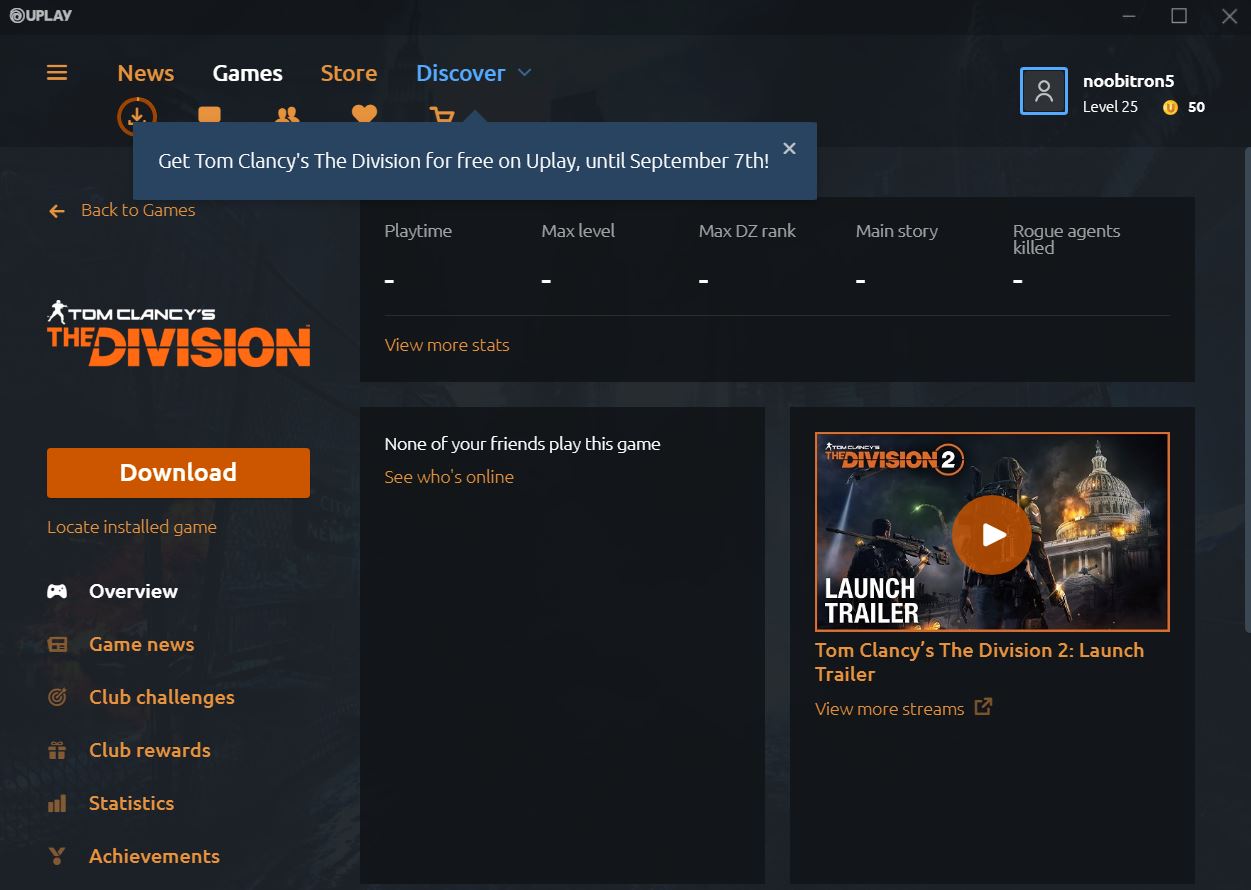The image size is (1251, 890).
Task: Click the 50 coin balance value
Action: [1196, 107]
